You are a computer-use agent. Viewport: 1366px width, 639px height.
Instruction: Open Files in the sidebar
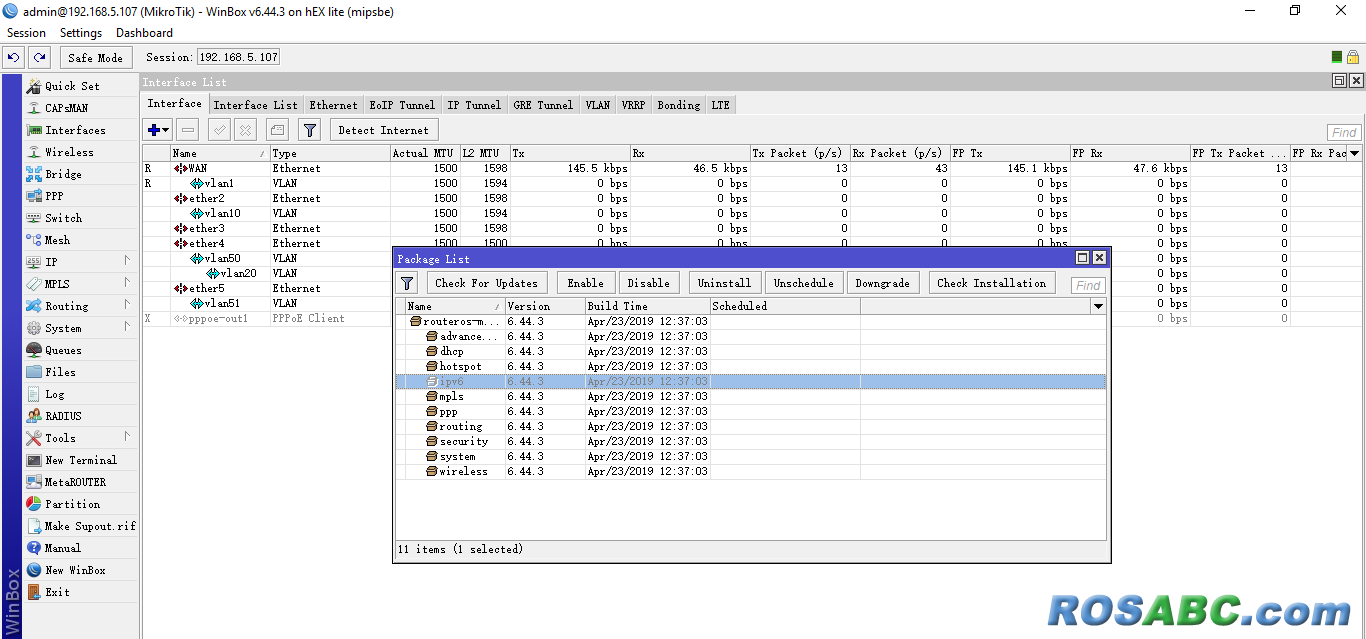(60, 372)
